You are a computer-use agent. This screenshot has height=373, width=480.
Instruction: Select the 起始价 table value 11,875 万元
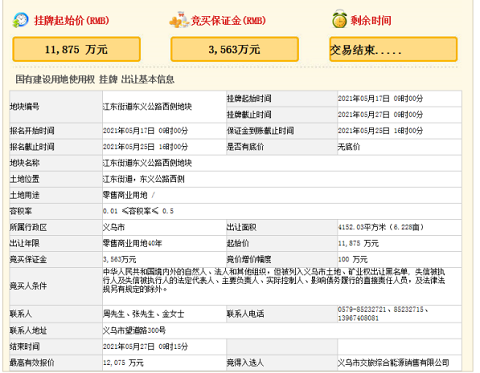click(x=358, y=243)
